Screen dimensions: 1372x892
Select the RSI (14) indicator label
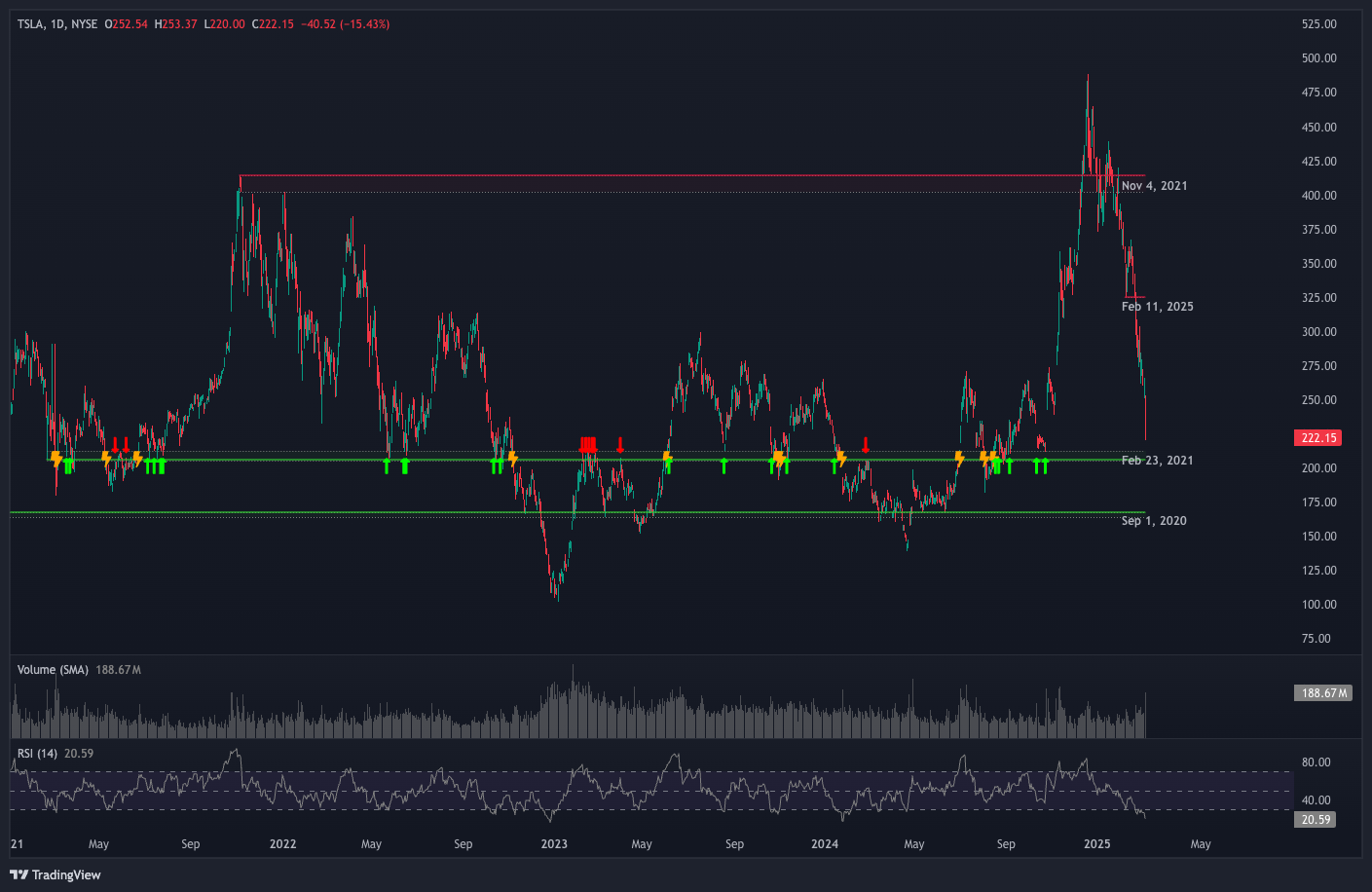point(37,754)
